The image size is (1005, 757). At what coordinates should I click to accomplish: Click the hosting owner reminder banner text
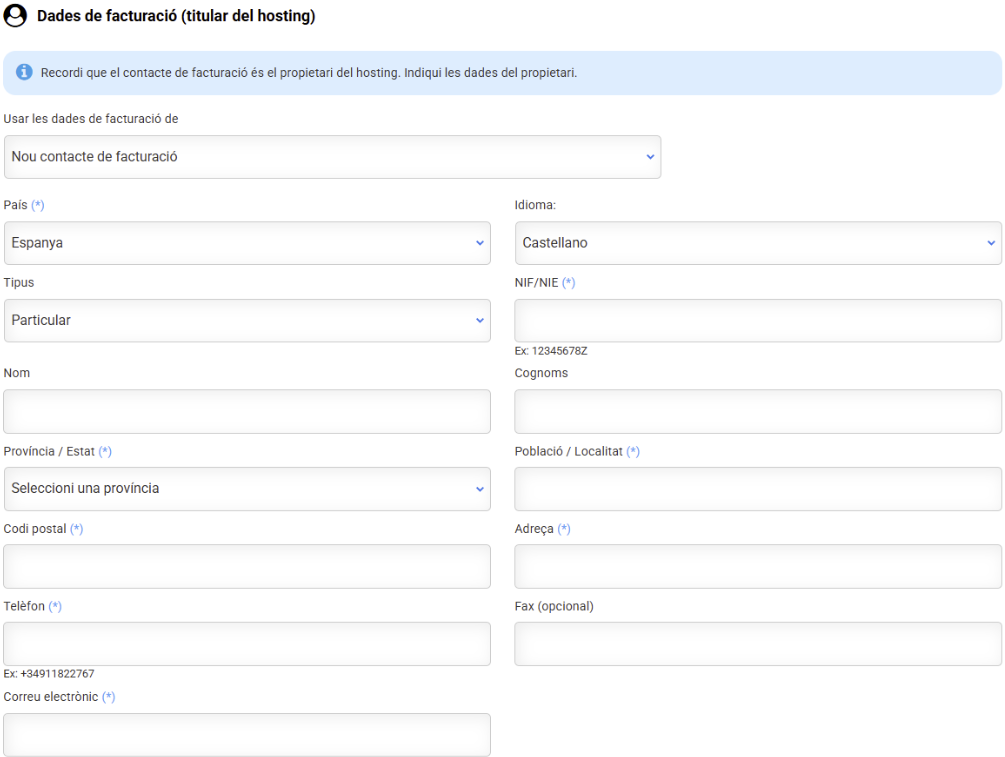(x=309, y=74)
